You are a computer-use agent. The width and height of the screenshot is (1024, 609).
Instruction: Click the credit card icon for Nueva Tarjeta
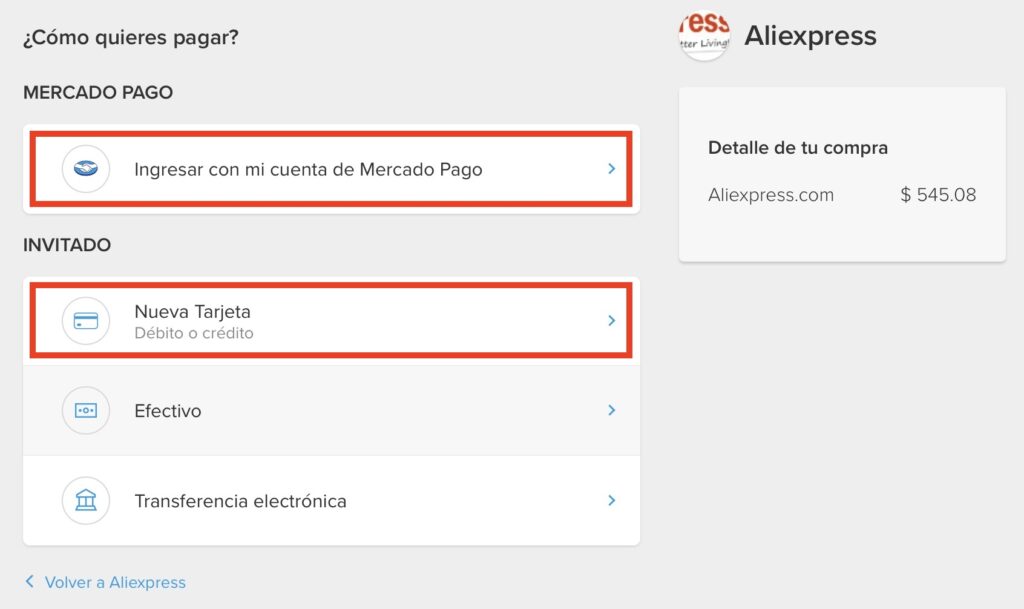point(86,320)
